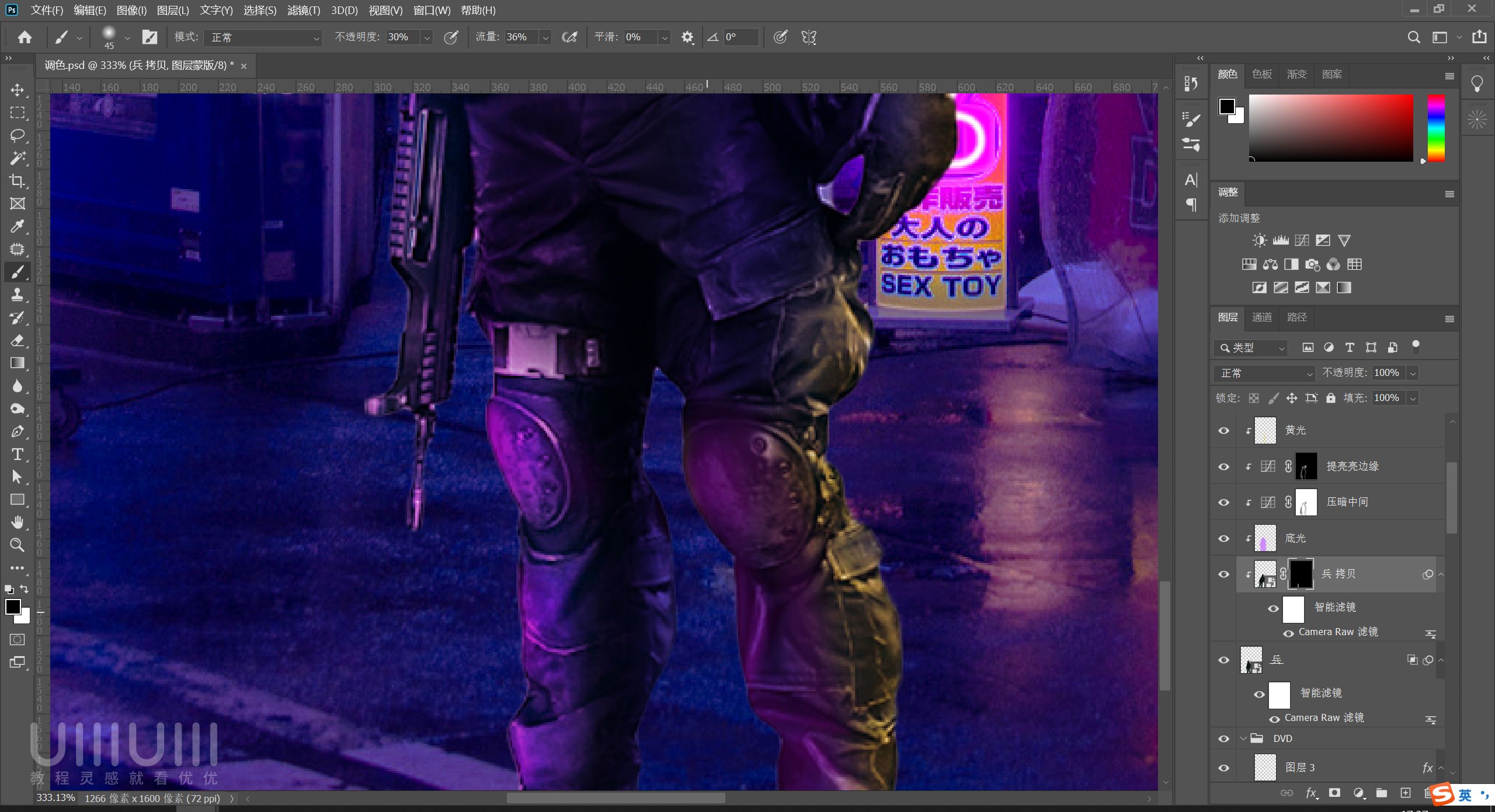Select the Eraser tool

18,340
